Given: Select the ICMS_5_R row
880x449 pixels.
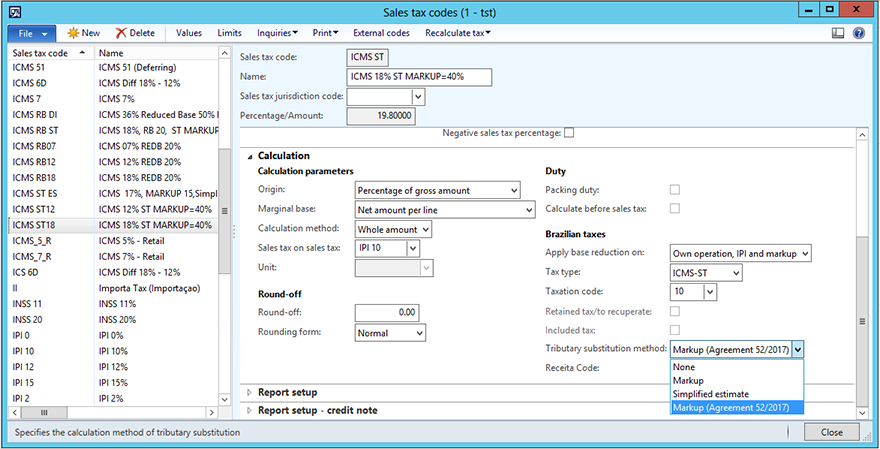Looking at the screenshot, I should click(113, 241).
